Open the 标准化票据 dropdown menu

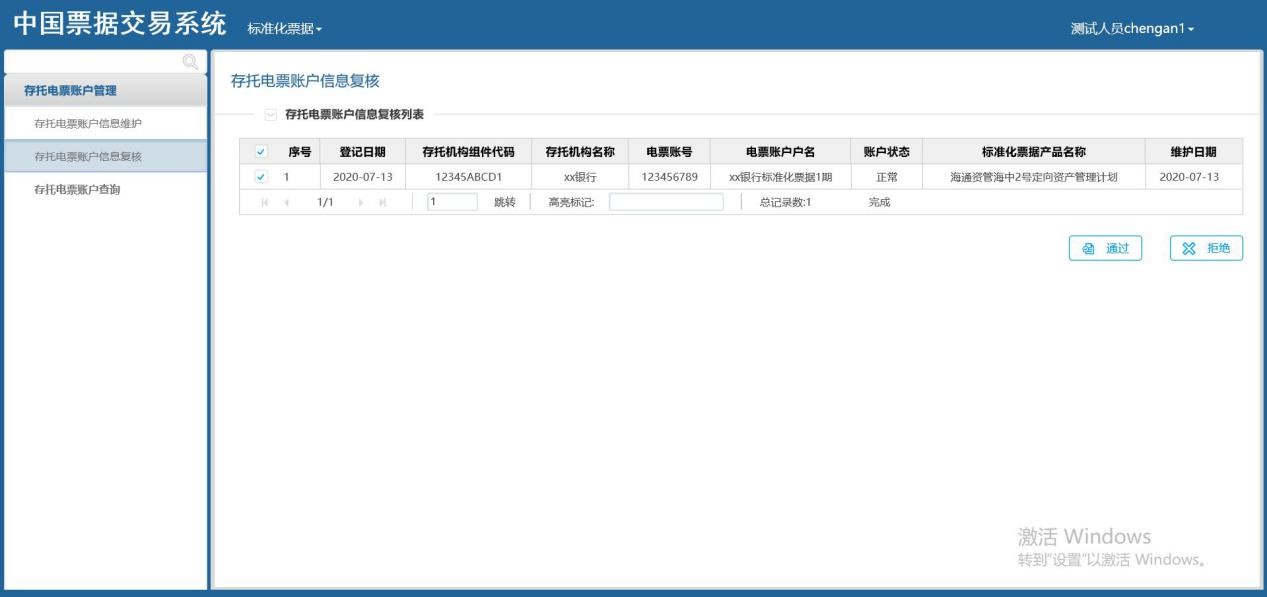[285, 29]
